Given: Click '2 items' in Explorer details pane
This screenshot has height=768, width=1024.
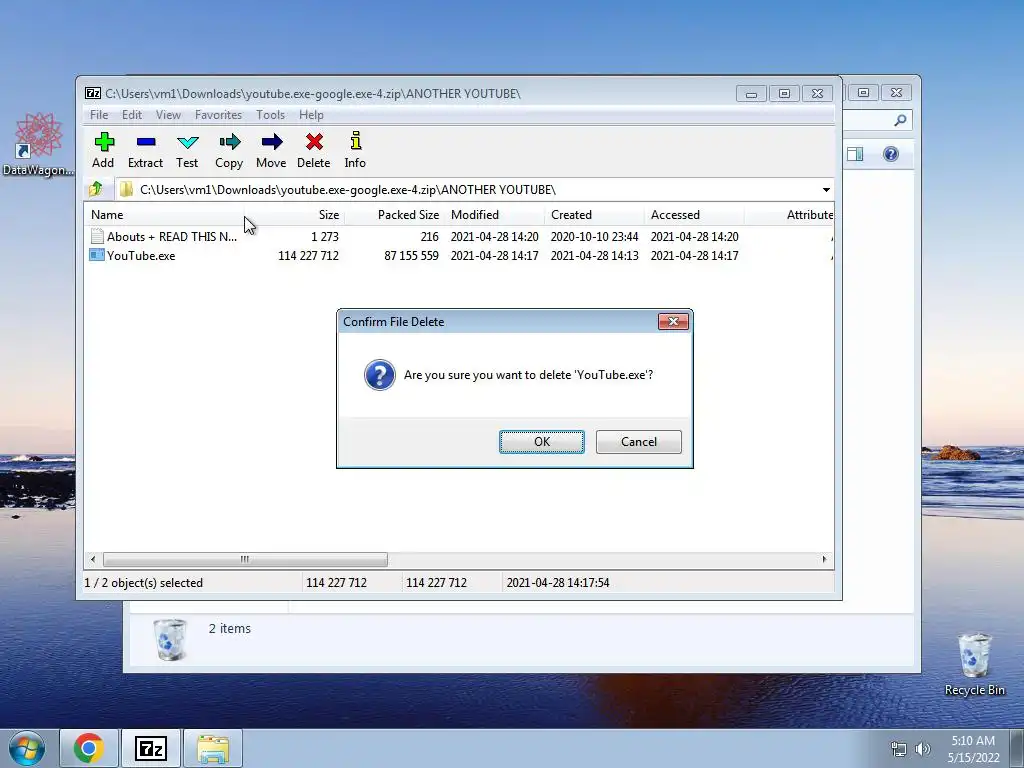Looking at the screenshot, I should (x=230, y=628).
